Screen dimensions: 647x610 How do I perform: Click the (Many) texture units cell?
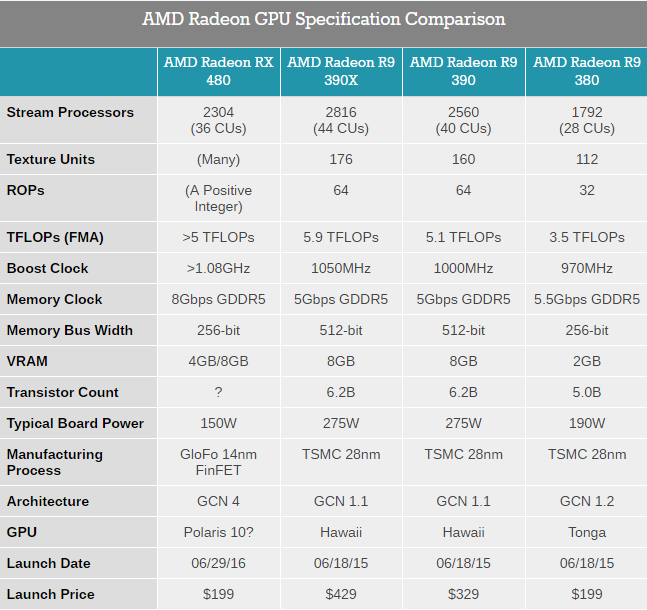click(219, 159)
